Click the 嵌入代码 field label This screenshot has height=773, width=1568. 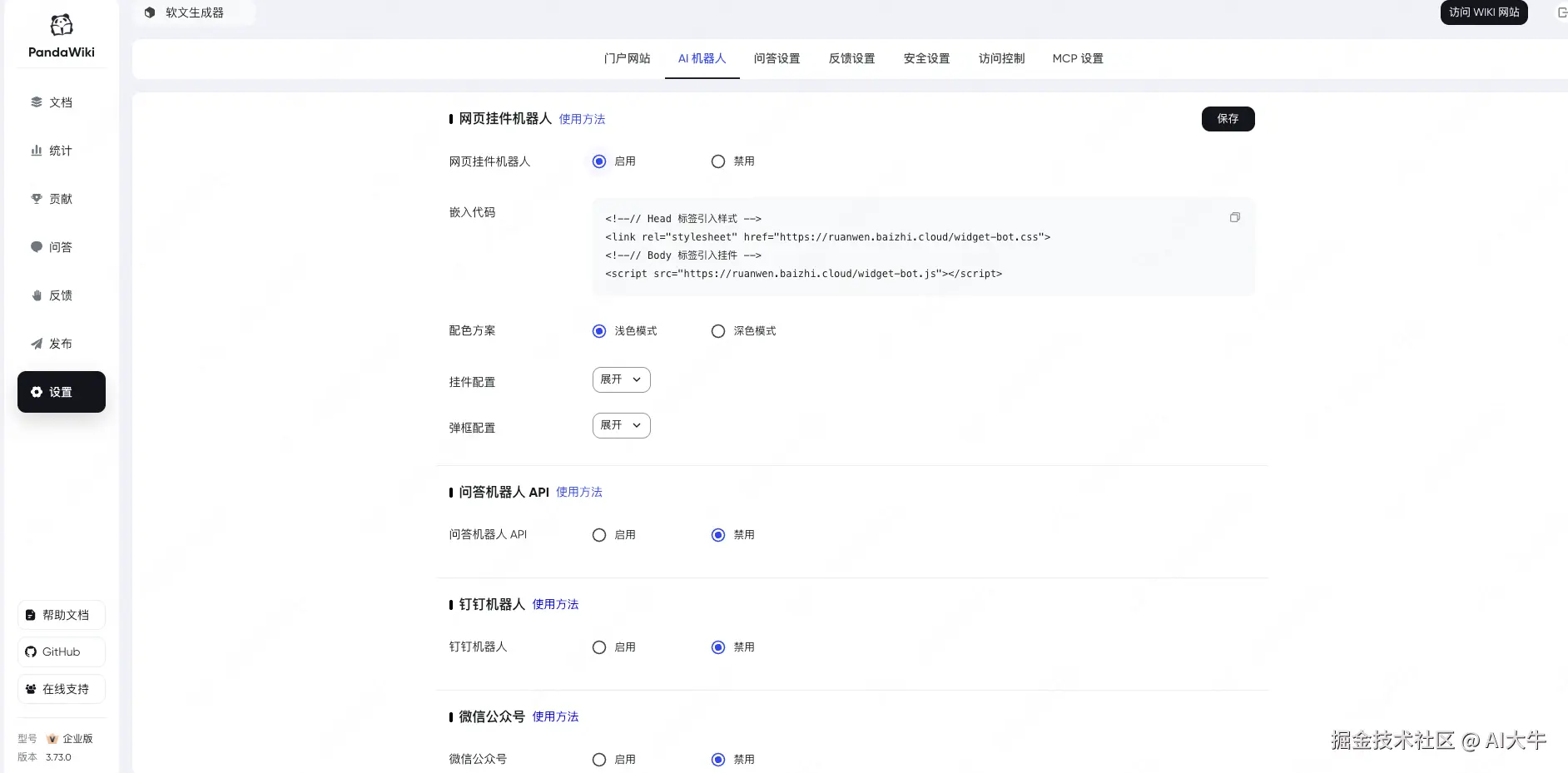coord(473,212)
